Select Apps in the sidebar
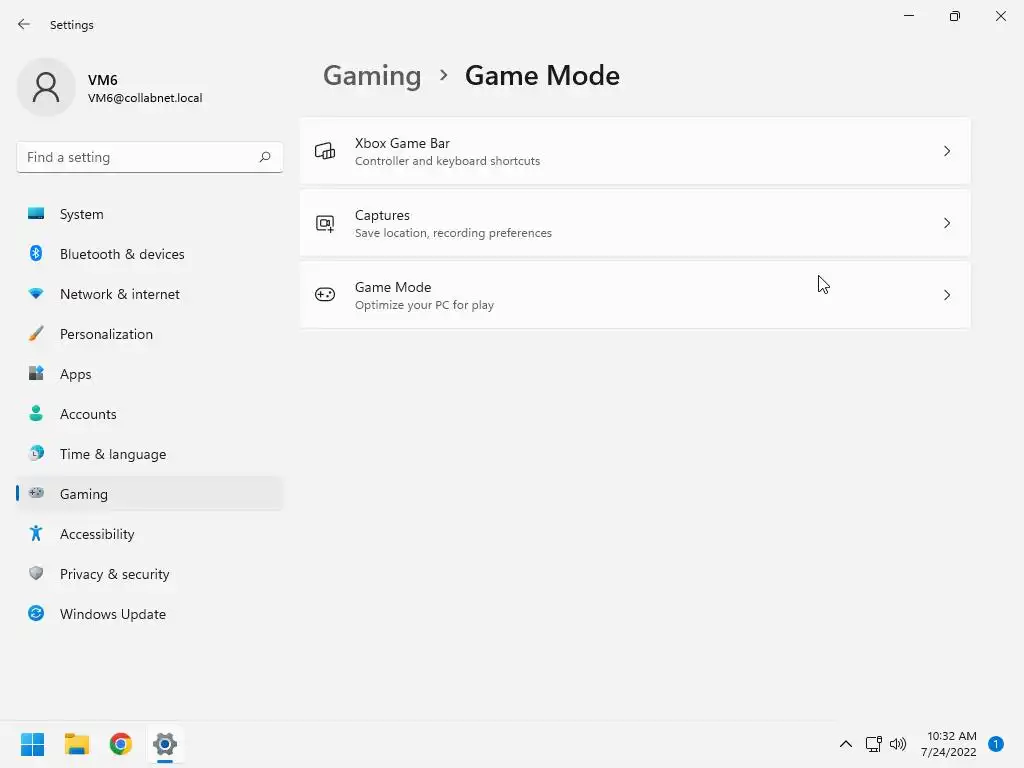This screenshot has width=1024, height=768. pyautogui.click(x=150, y=374)
